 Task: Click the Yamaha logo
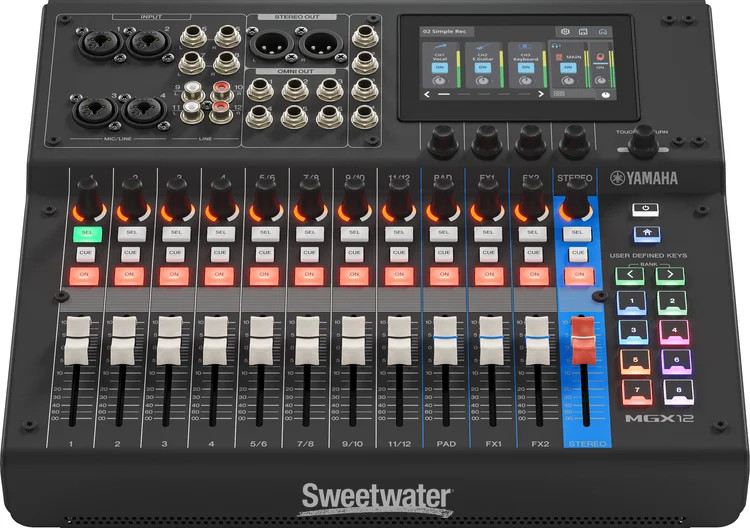pos(644,178)
